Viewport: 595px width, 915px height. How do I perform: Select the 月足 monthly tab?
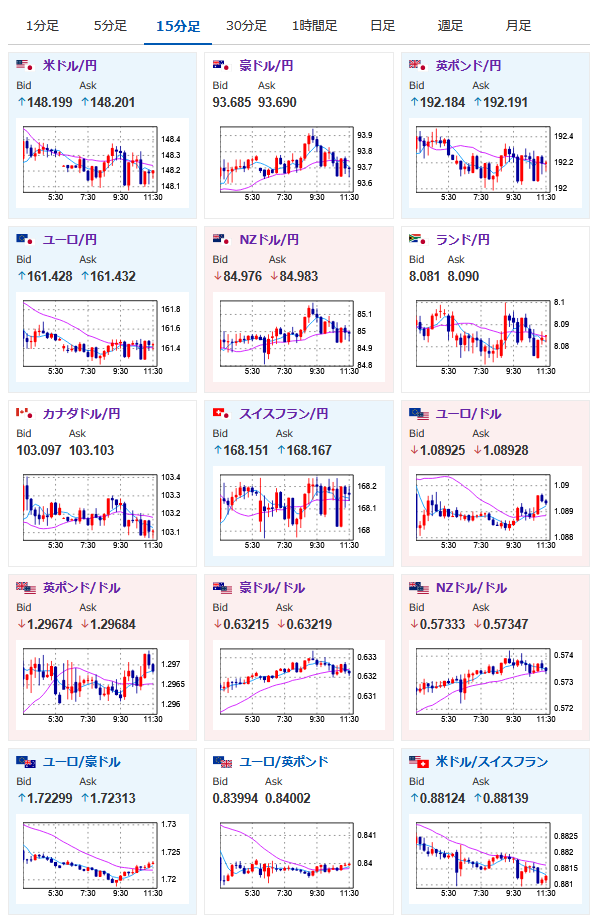(519, 26)
